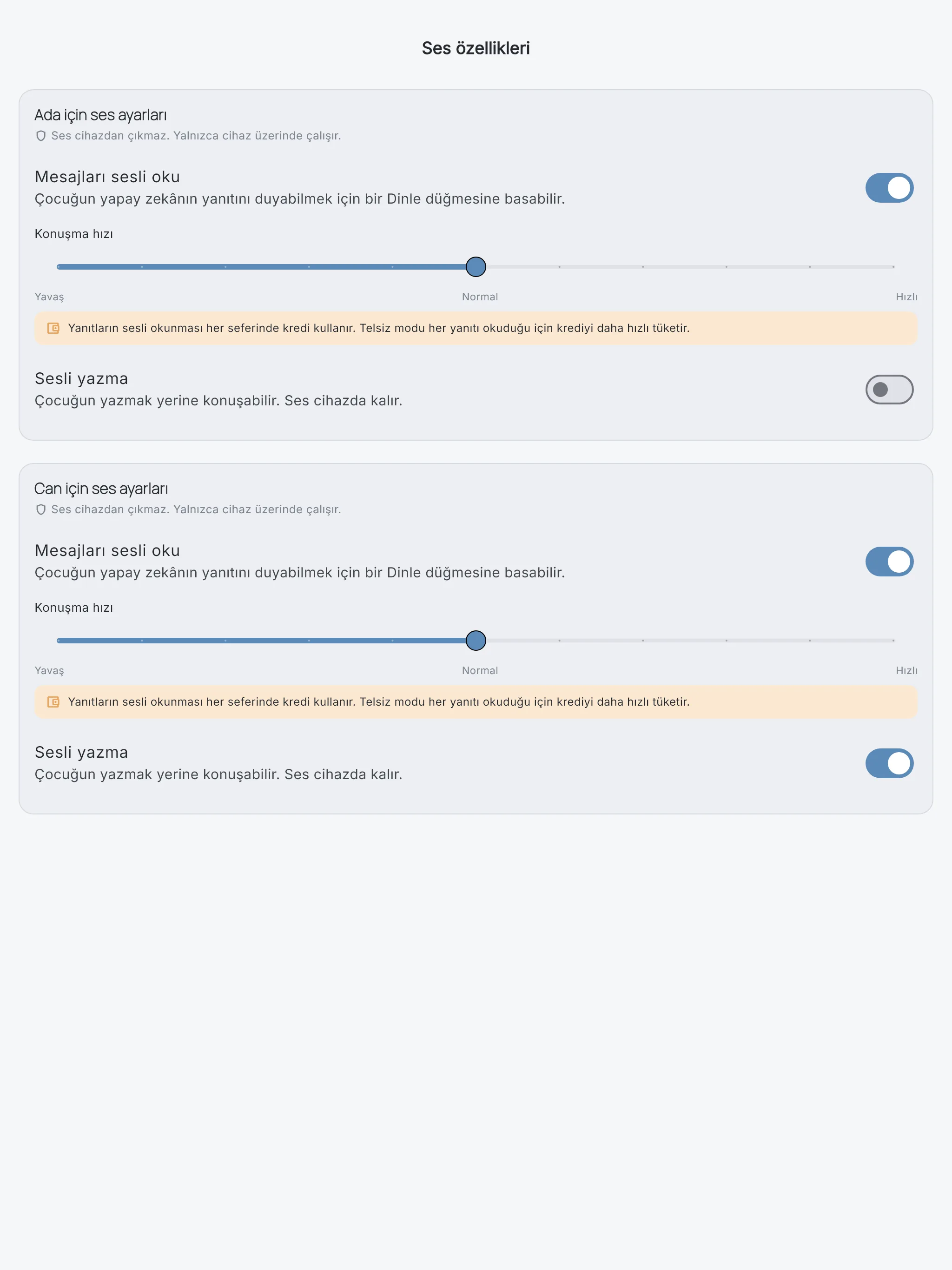Image resolution: width=952 pixels, height=1270 pixels.
Task: Select Can için ses ayarları heading
Action: click(x=101, y=489)
